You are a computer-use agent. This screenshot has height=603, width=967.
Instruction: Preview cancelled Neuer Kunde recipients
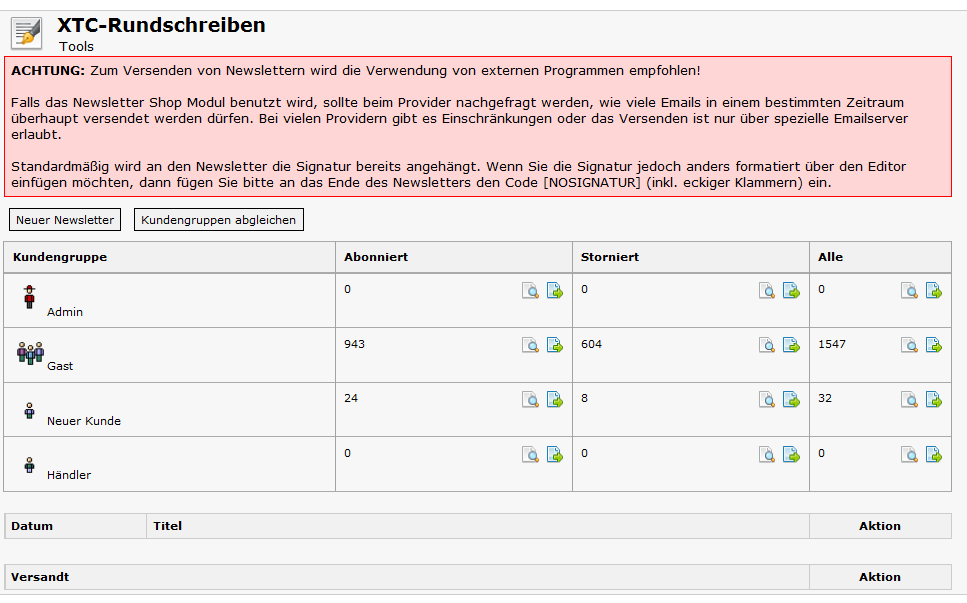[x=767, y=399]
